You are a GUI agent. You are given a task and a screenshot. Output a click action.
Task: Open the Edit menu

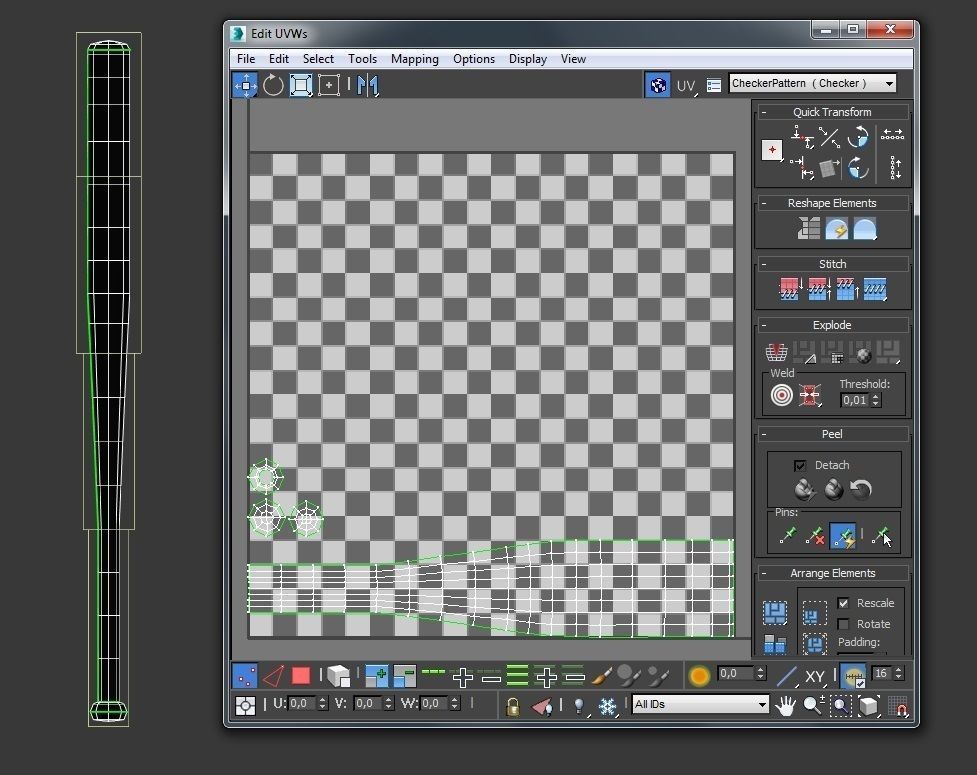[279, 59]
